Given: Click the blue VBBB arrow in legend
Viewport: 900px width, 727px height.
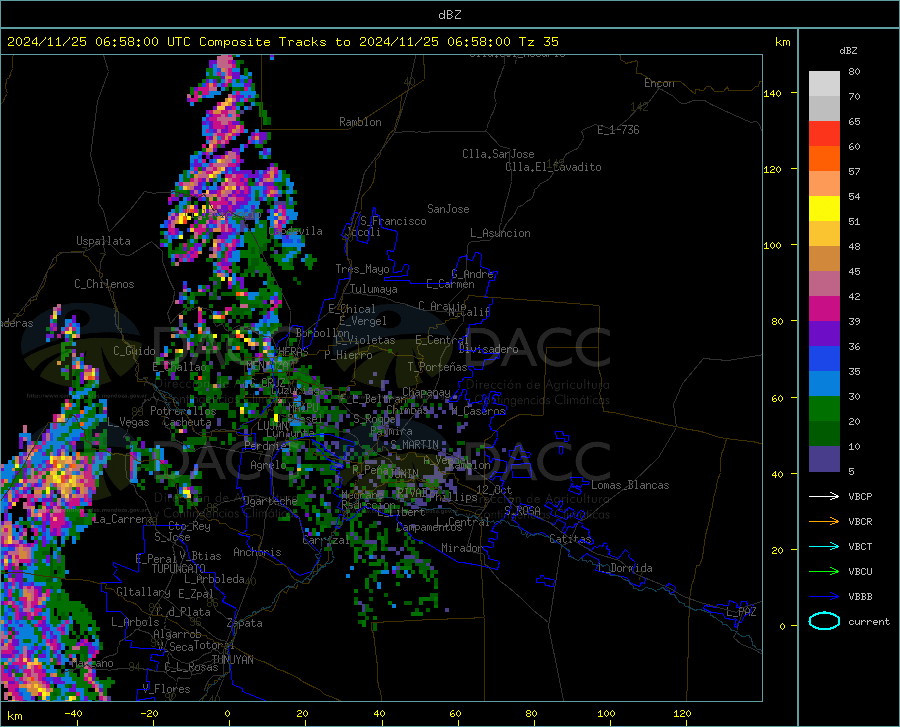Looking at the screenshot, I should click(824, 597).
